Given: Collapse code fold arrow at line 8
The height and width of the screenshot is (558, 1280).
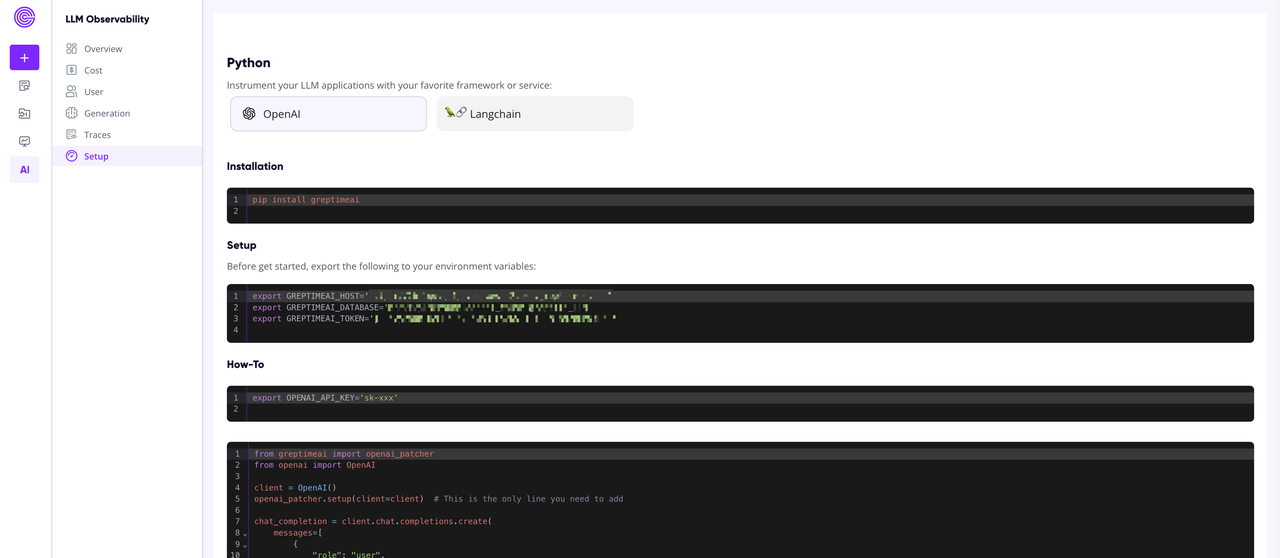Looking at the screenshot, I should point(245,534).
